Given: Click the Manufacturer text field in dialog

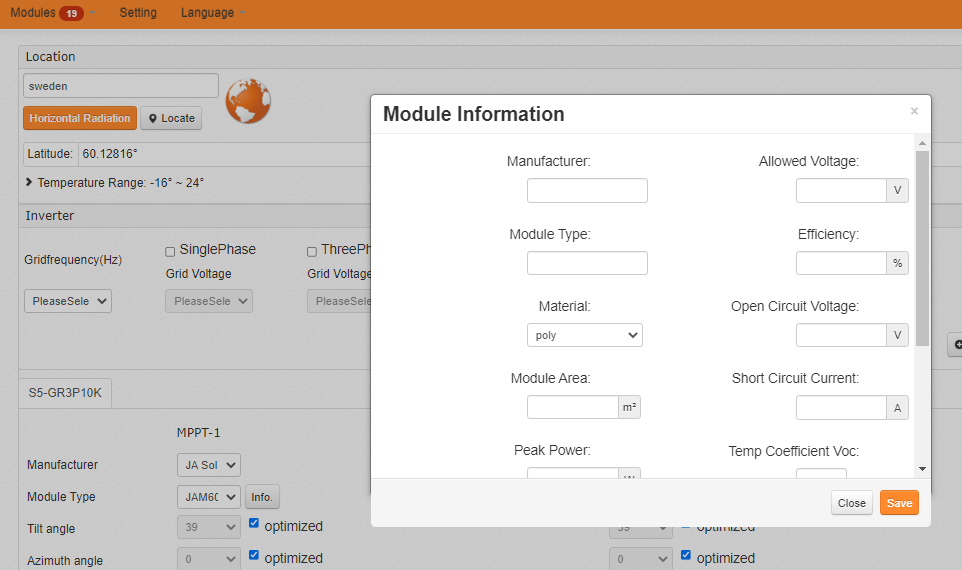Looking at the screenshot, I should click(587, 190).
